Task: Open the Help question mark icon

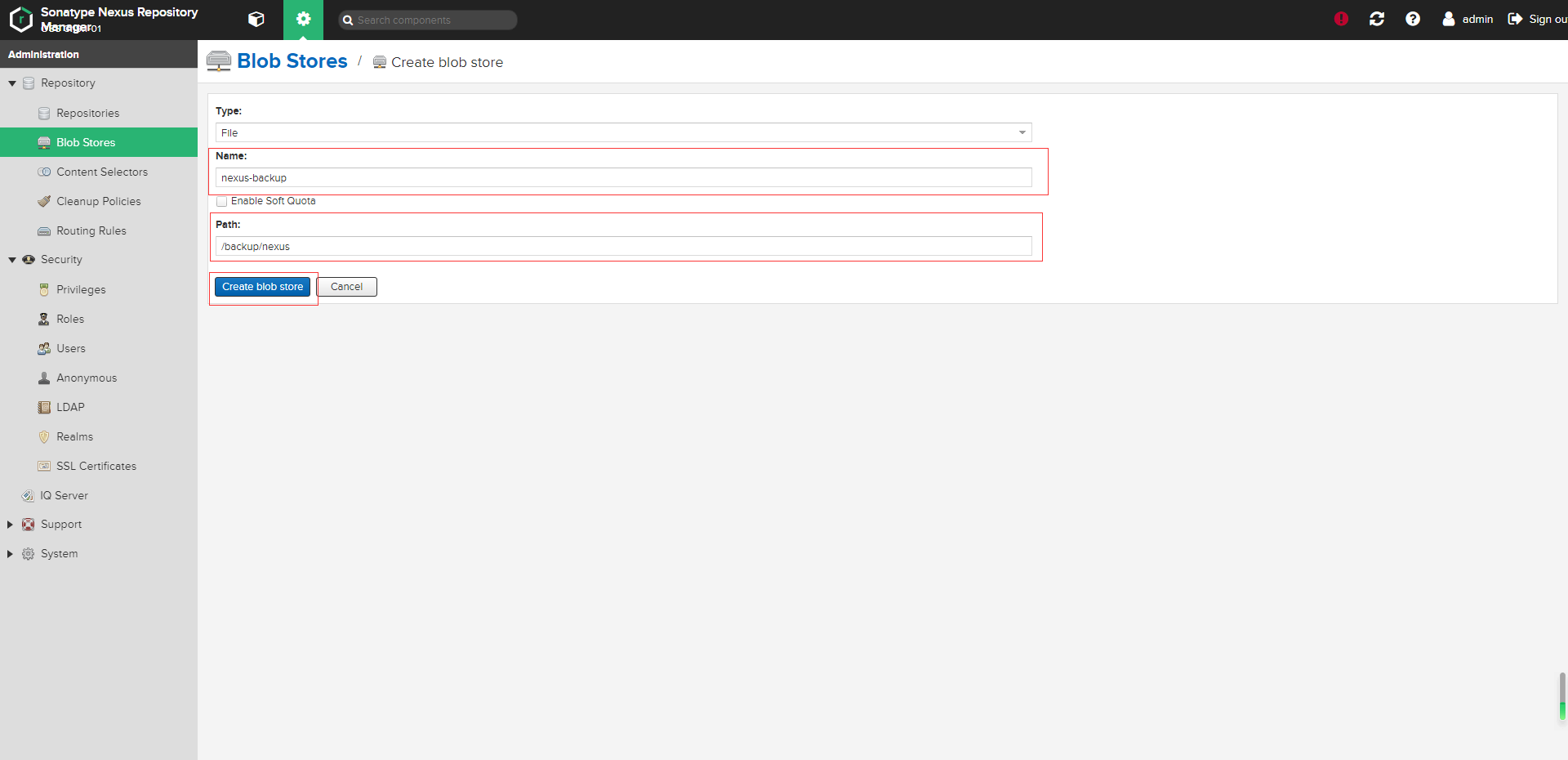Action: (x=1413, y=19)
